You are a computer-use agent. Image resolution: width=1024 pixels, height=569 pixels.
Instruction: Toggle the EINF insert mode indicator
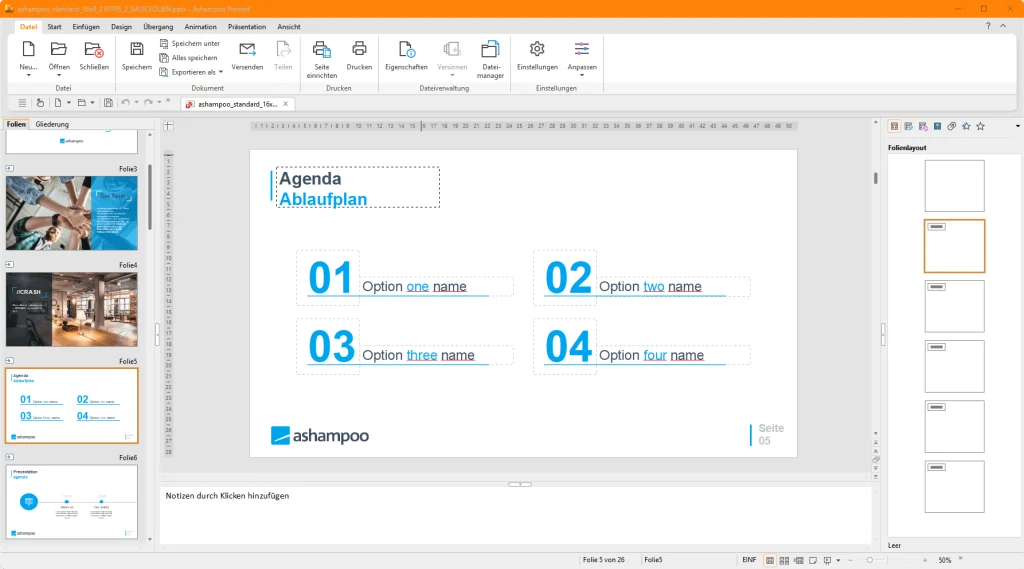tap(749, 560)
